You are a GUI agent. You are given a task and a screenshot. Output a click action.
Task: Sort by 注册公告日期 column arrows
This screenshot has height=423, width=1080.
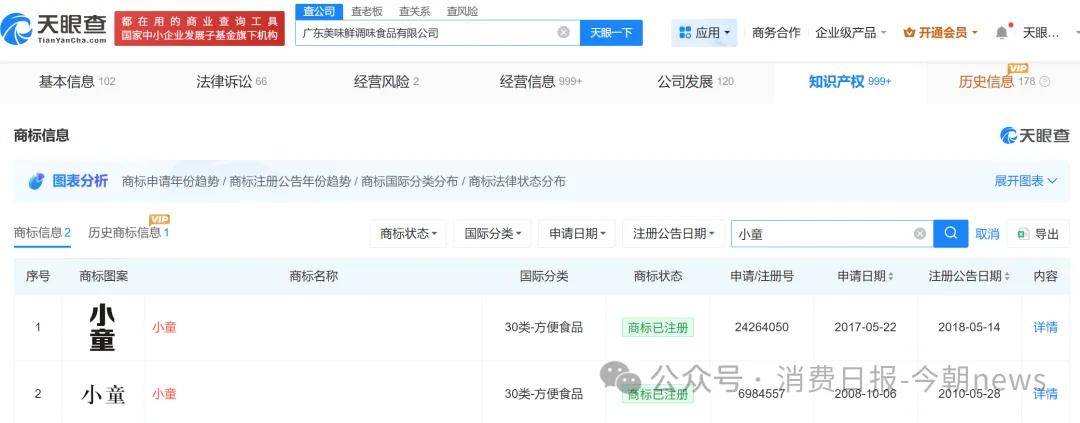pyautogui.click(x=1007, y=276)
